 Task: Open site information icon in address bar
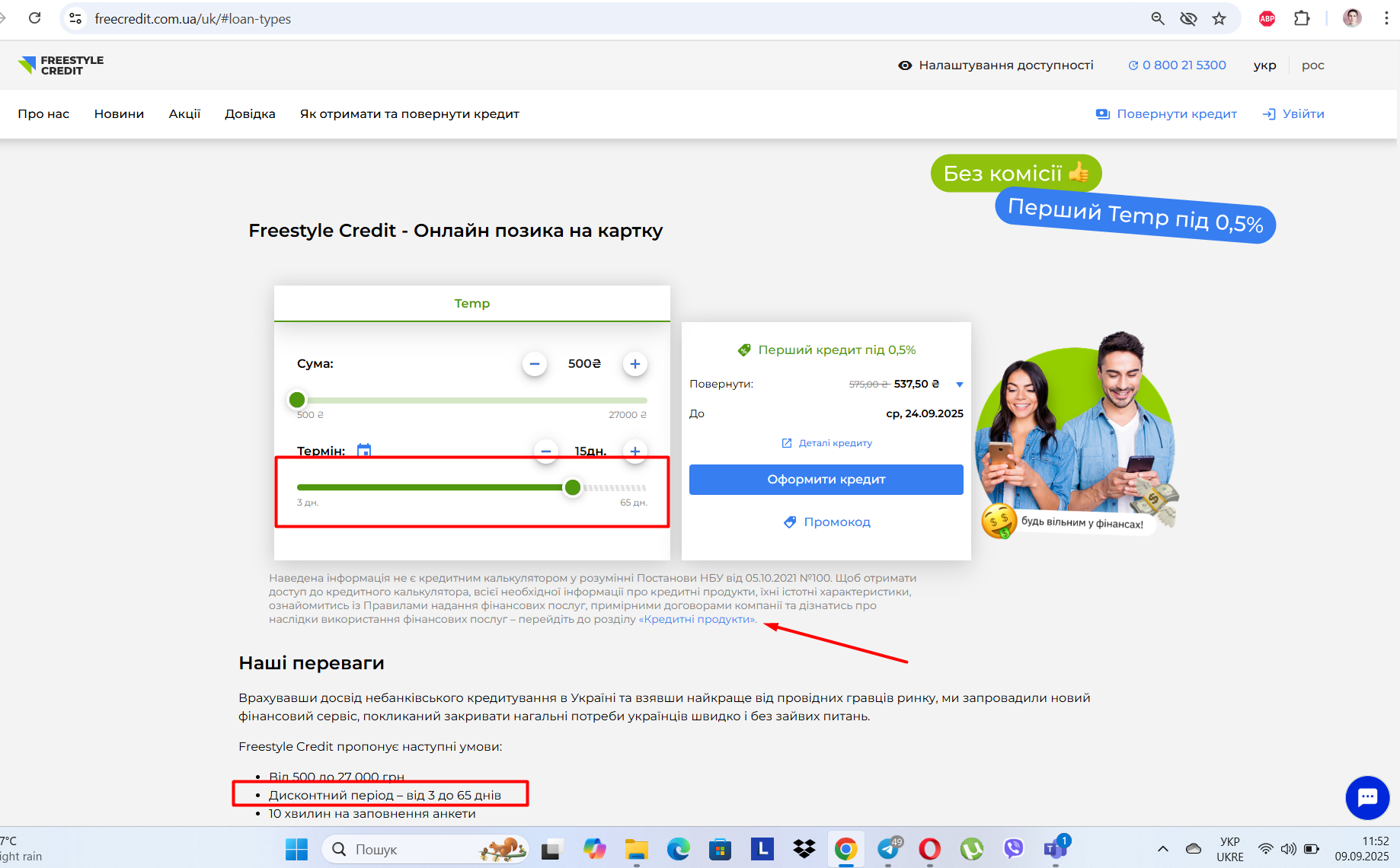tap(75, 18)
